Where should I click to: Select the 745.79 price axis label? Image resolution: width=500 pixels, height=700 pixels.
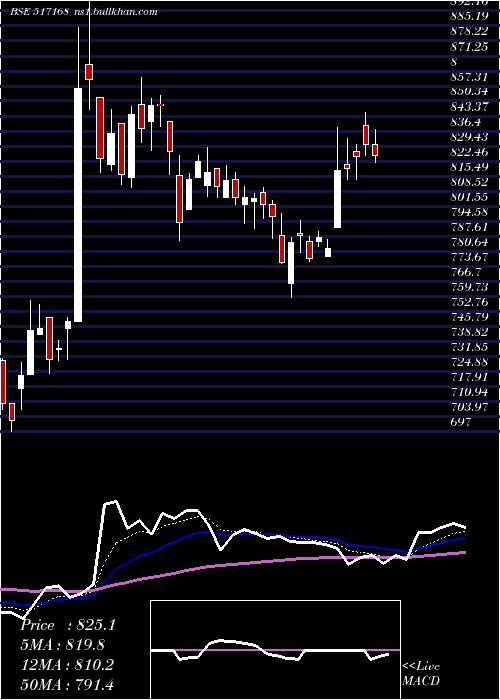[470, 317]
